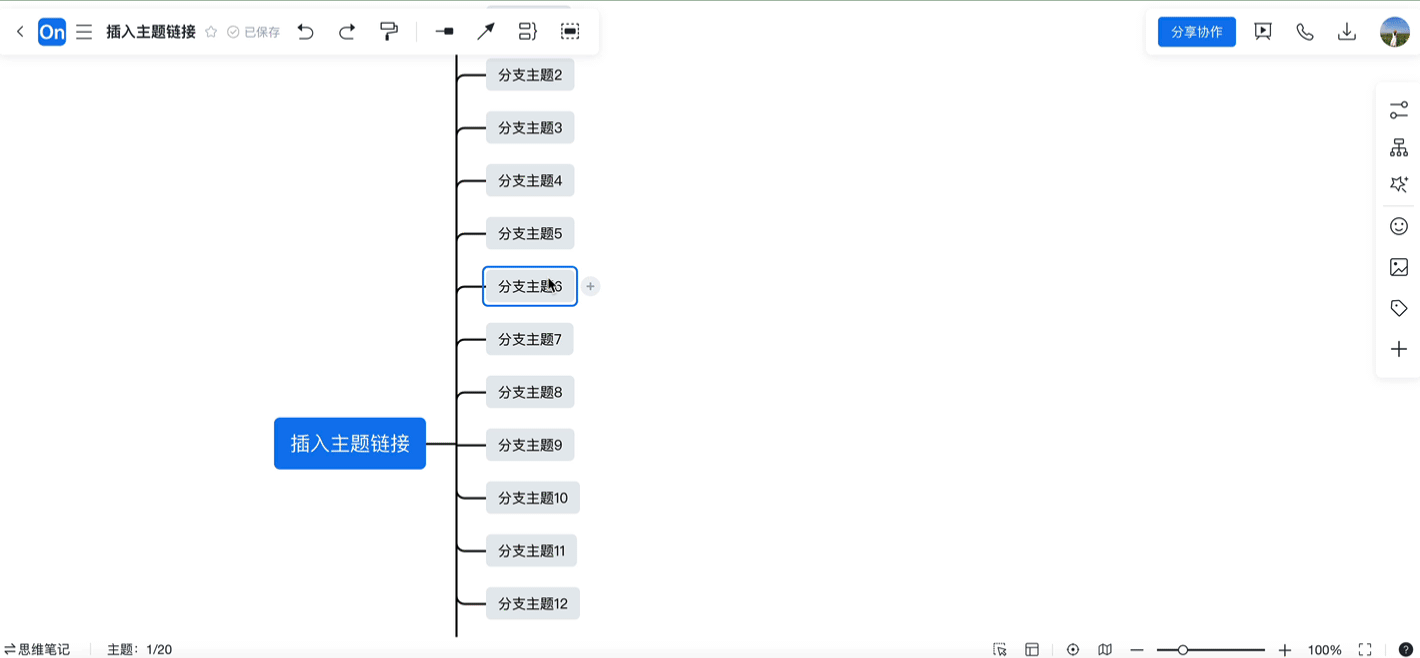The width and height of the screenshot is (1420, 658).
Task: Locate the center topic with the target icon
Action: click(x=1073, y=649)
